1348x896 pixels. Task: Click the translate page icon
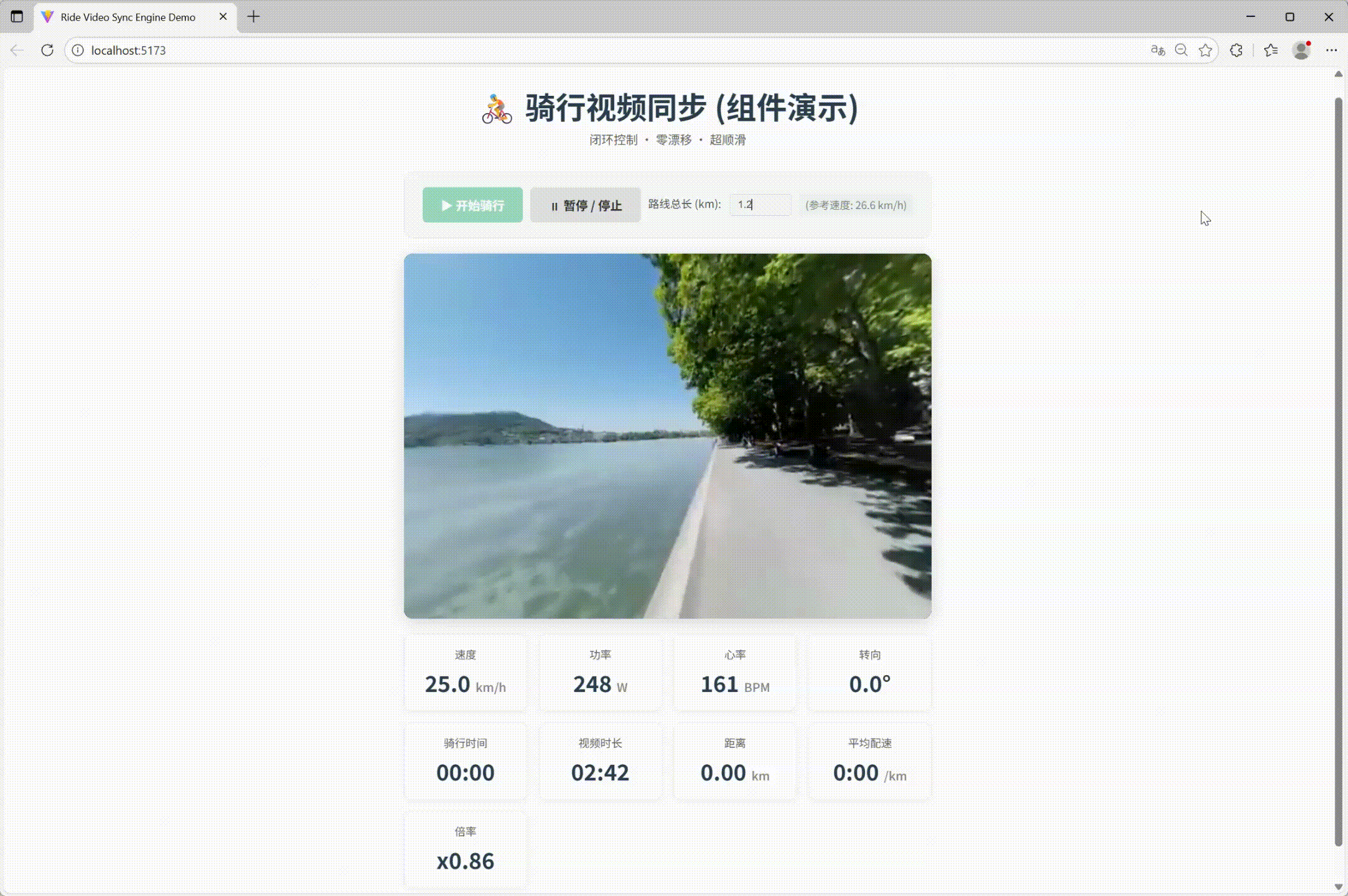(1157, 50)
